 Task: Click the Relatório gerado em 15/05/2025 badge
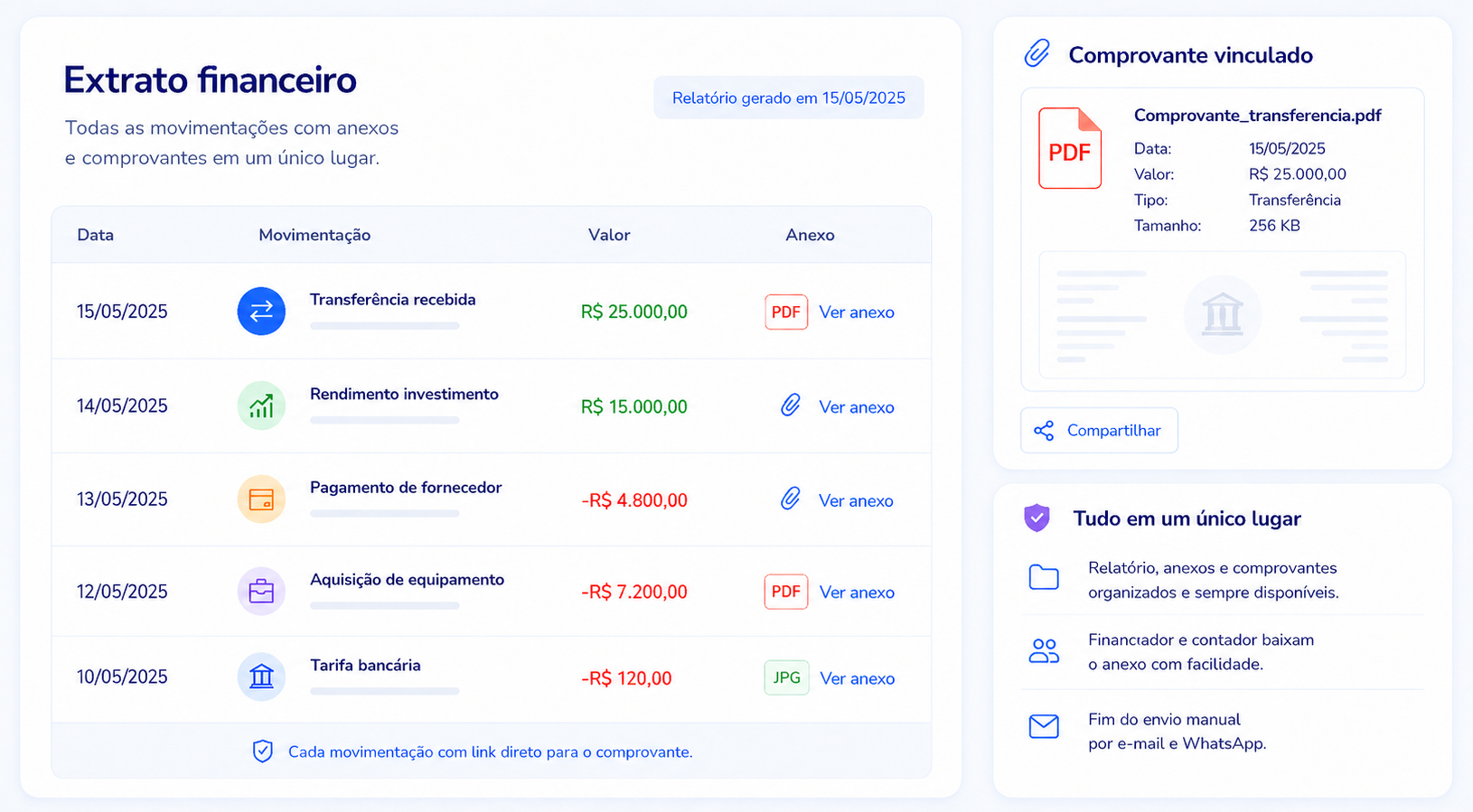point(789,98)
